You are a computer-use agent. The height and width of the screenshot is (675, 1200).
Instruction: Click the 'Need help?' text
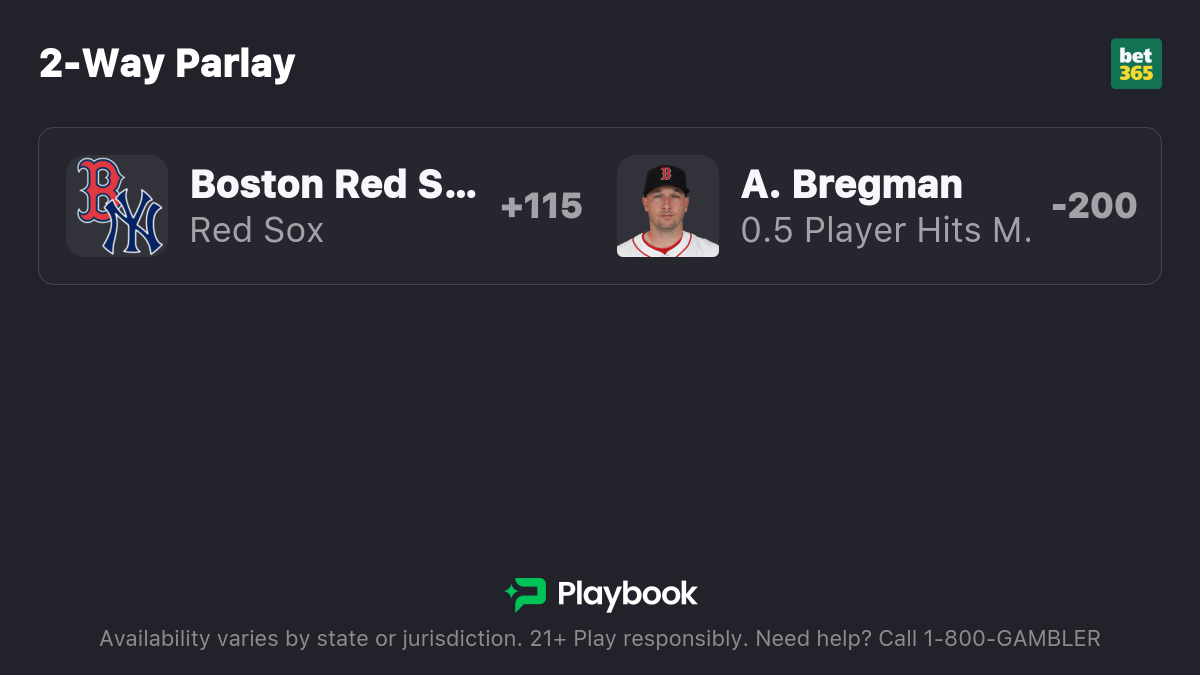coord(814,638)
